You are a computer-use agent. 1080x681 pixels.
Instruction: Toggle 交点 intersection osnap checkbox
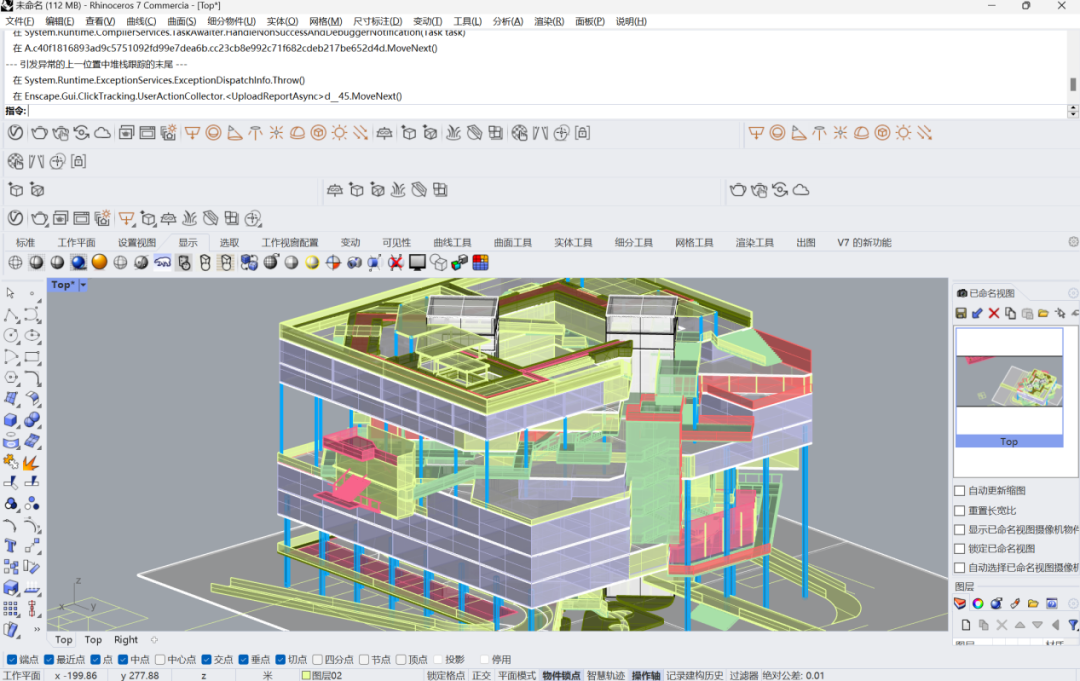[x=206, y=660]
